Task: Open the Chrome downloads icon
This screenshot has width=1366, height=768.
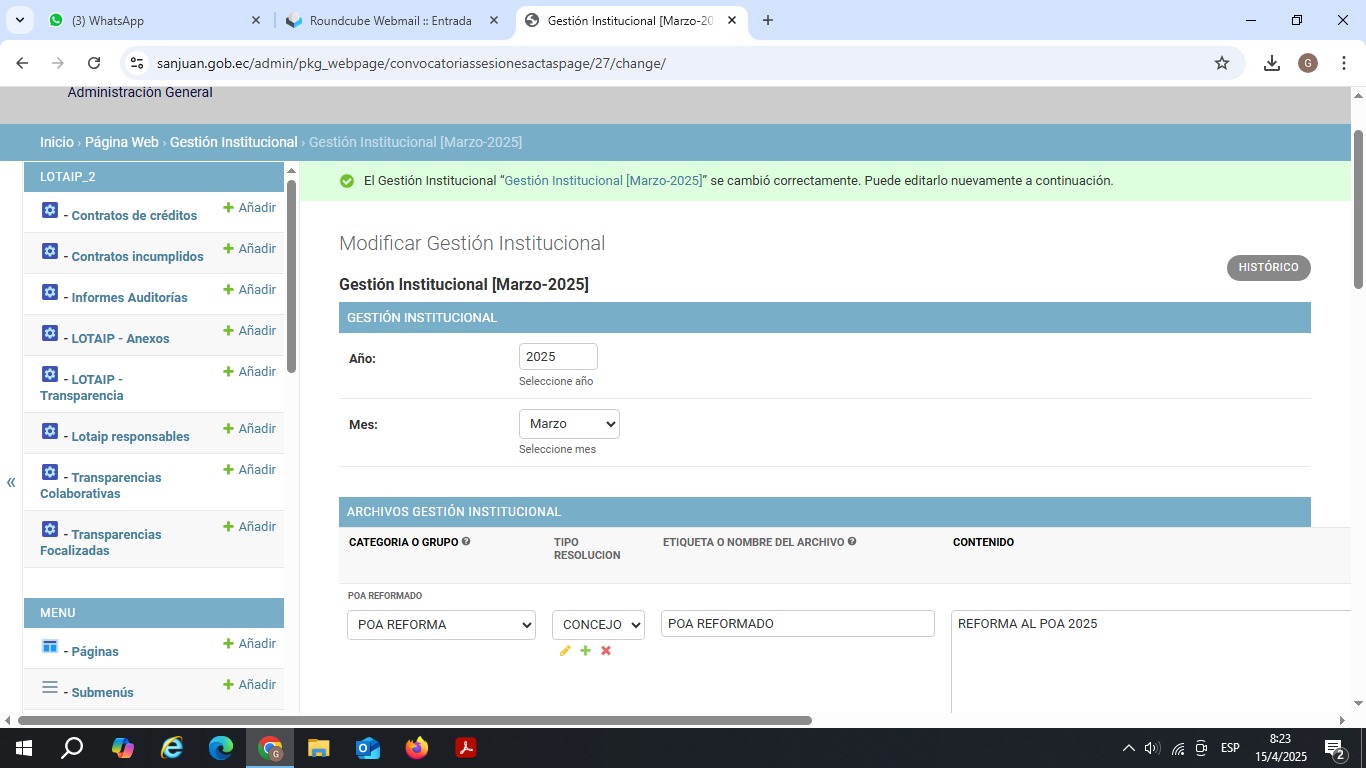Action: coord(1271,63)
